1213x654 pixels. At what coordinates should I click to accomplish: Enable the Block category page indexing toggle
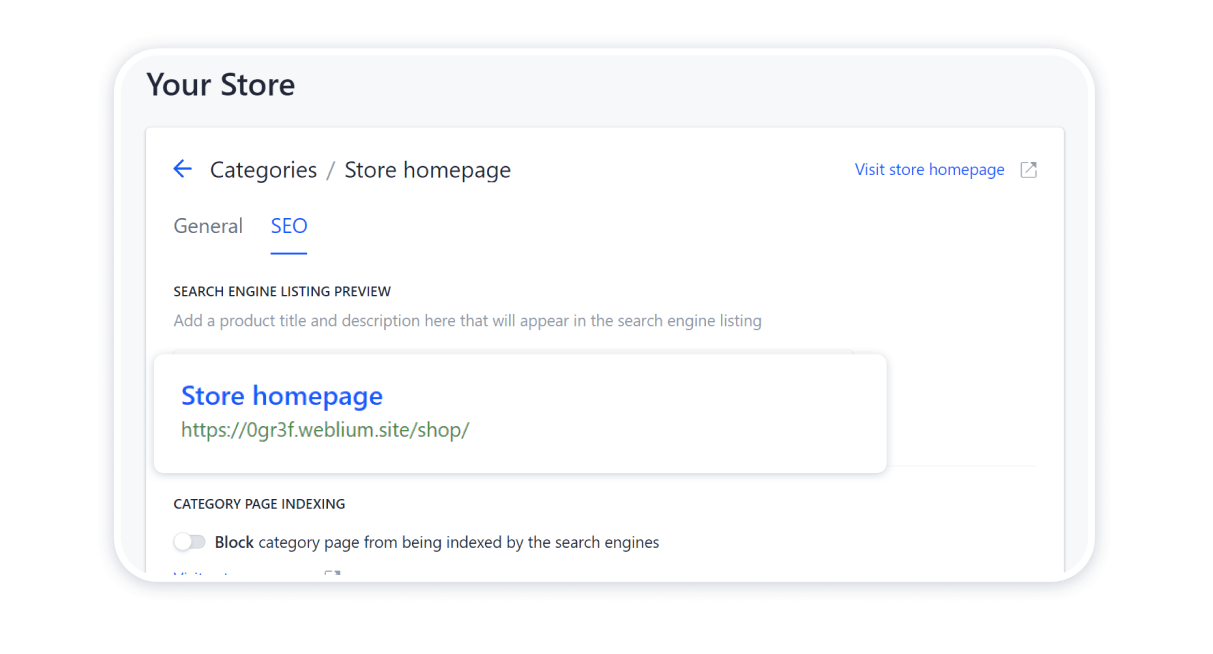tap(190, 541)
